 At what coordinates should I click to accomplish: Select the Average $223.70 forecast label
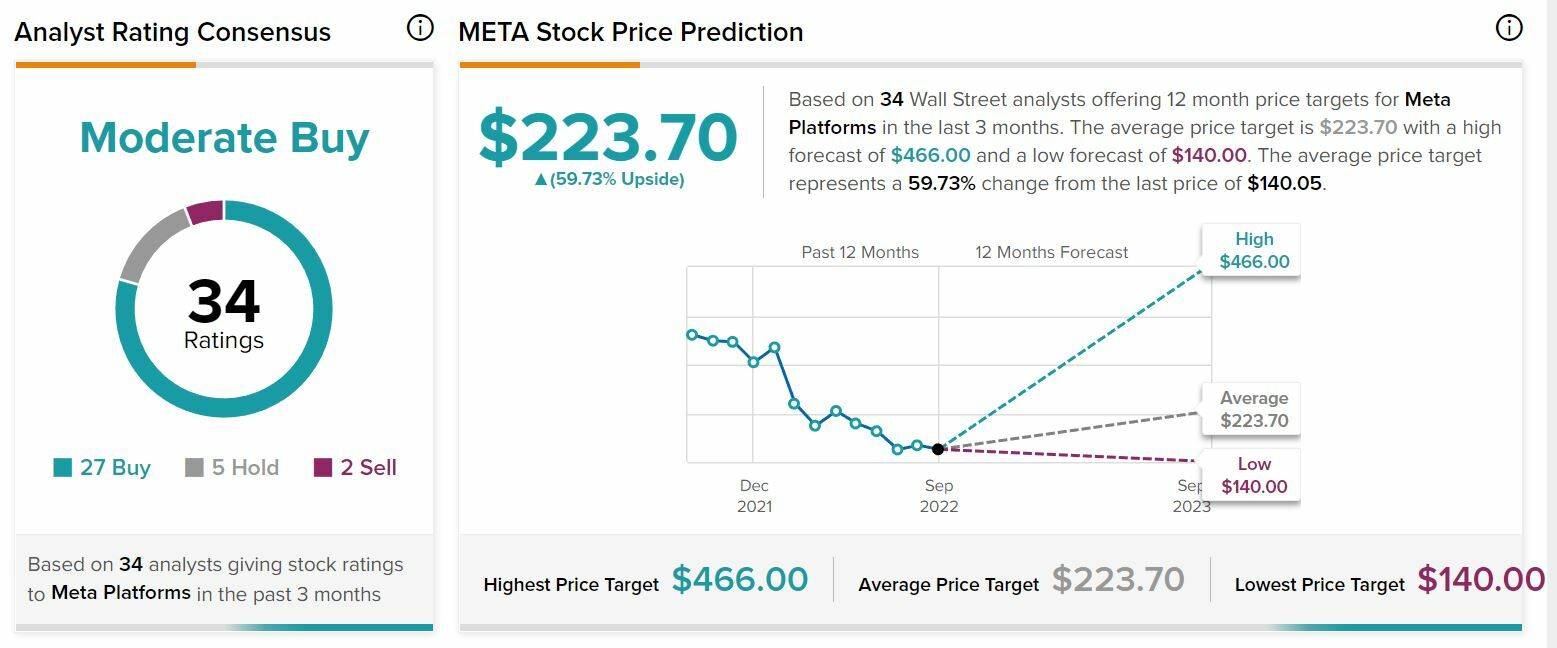click(x=1254, y=410)
